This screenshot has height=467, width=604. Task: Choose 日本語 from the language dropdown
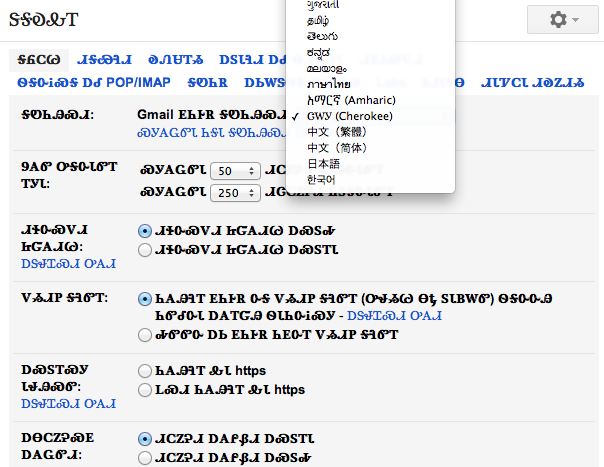[x=324, y=164]
